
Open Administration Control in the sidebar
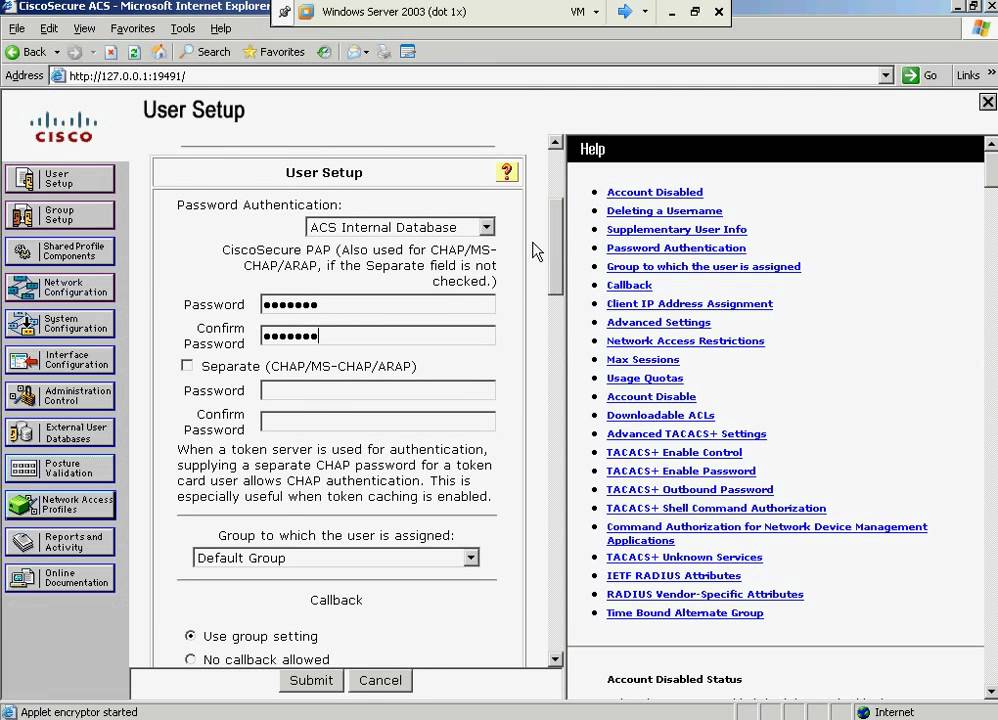tap(60, 397)
